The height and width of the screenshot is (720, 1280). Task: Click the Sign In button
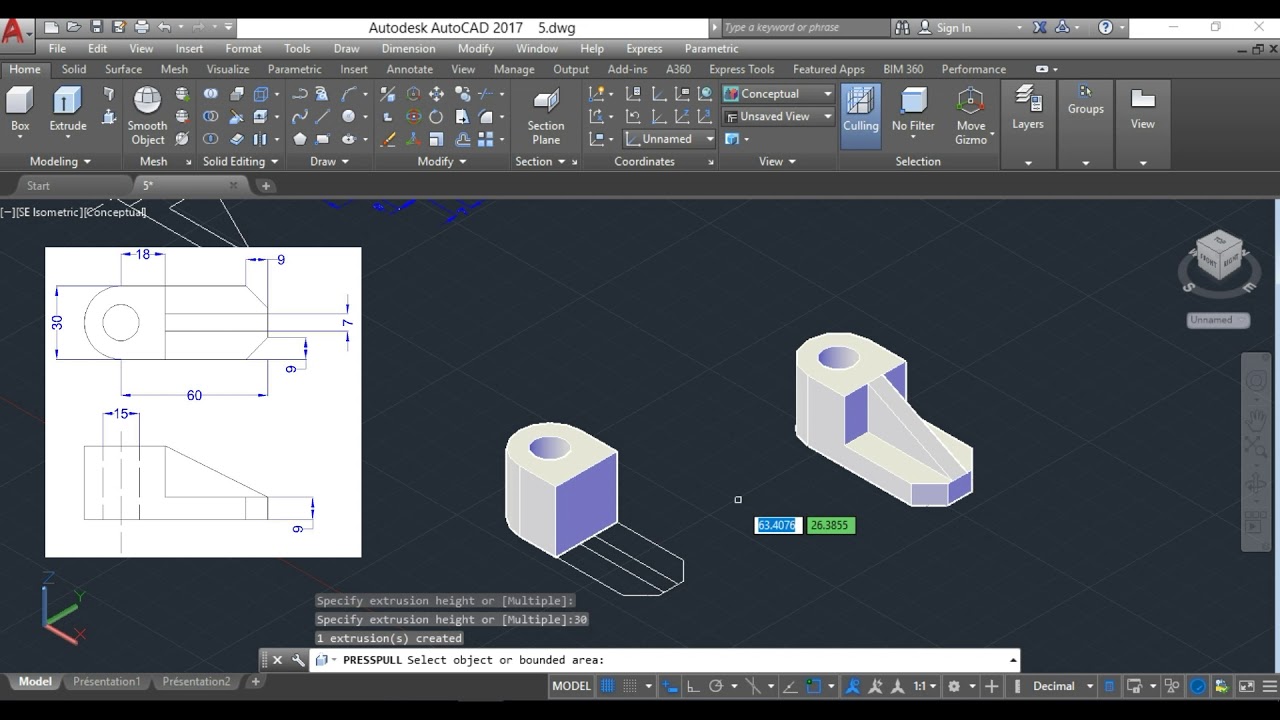point(953,28)
